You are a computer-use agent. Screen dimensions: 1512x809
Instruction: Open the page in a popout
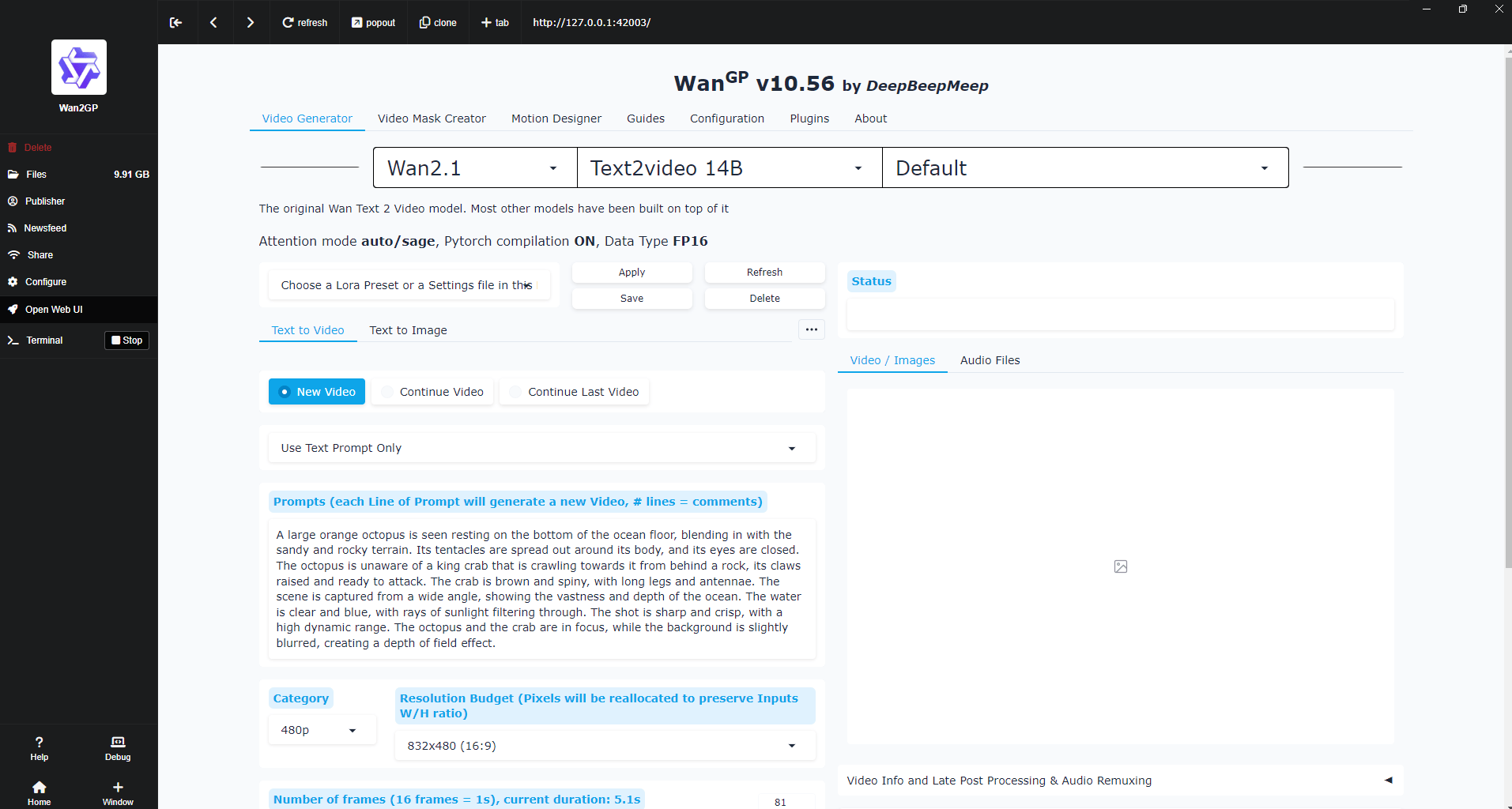pyautogui.click(x=374, y=22)
